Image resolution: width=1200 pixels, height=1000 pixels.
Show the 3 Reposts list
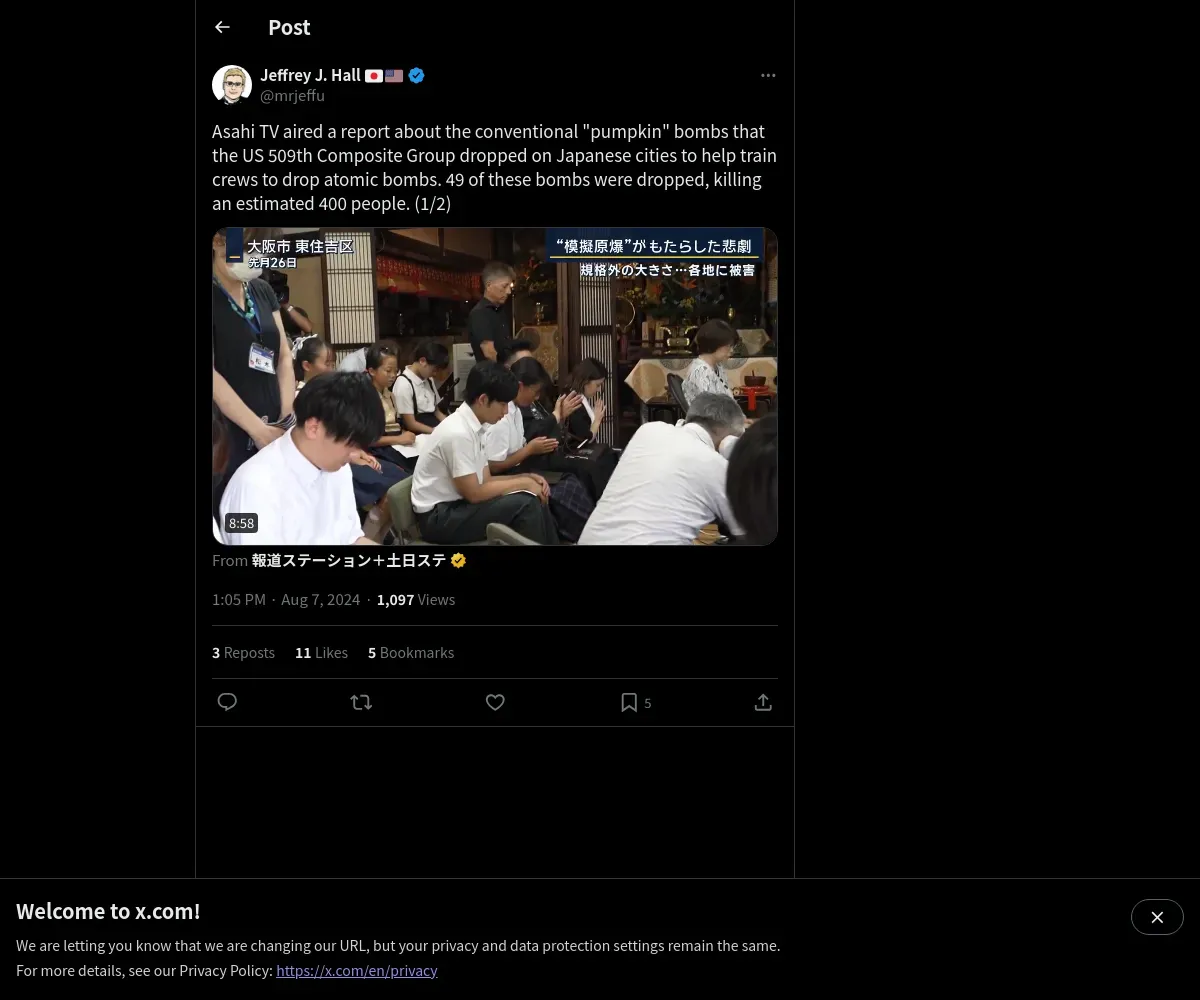(243, 652)
